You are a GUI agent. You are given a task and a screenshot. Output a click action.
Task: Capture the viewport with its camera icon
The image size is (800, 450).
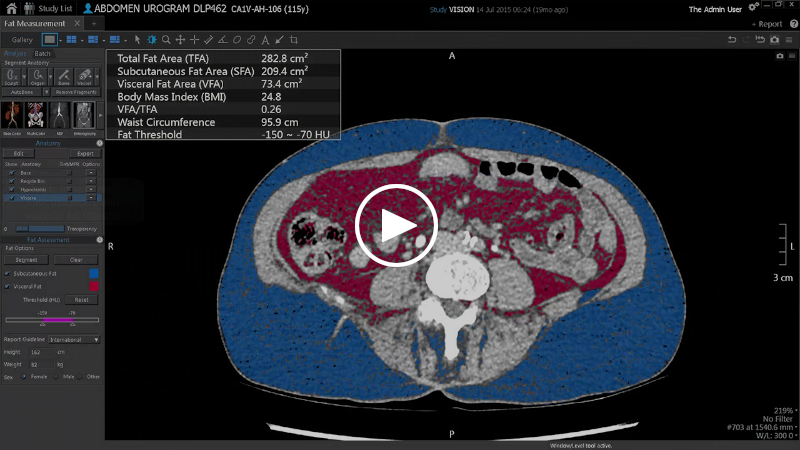point(780,56)
